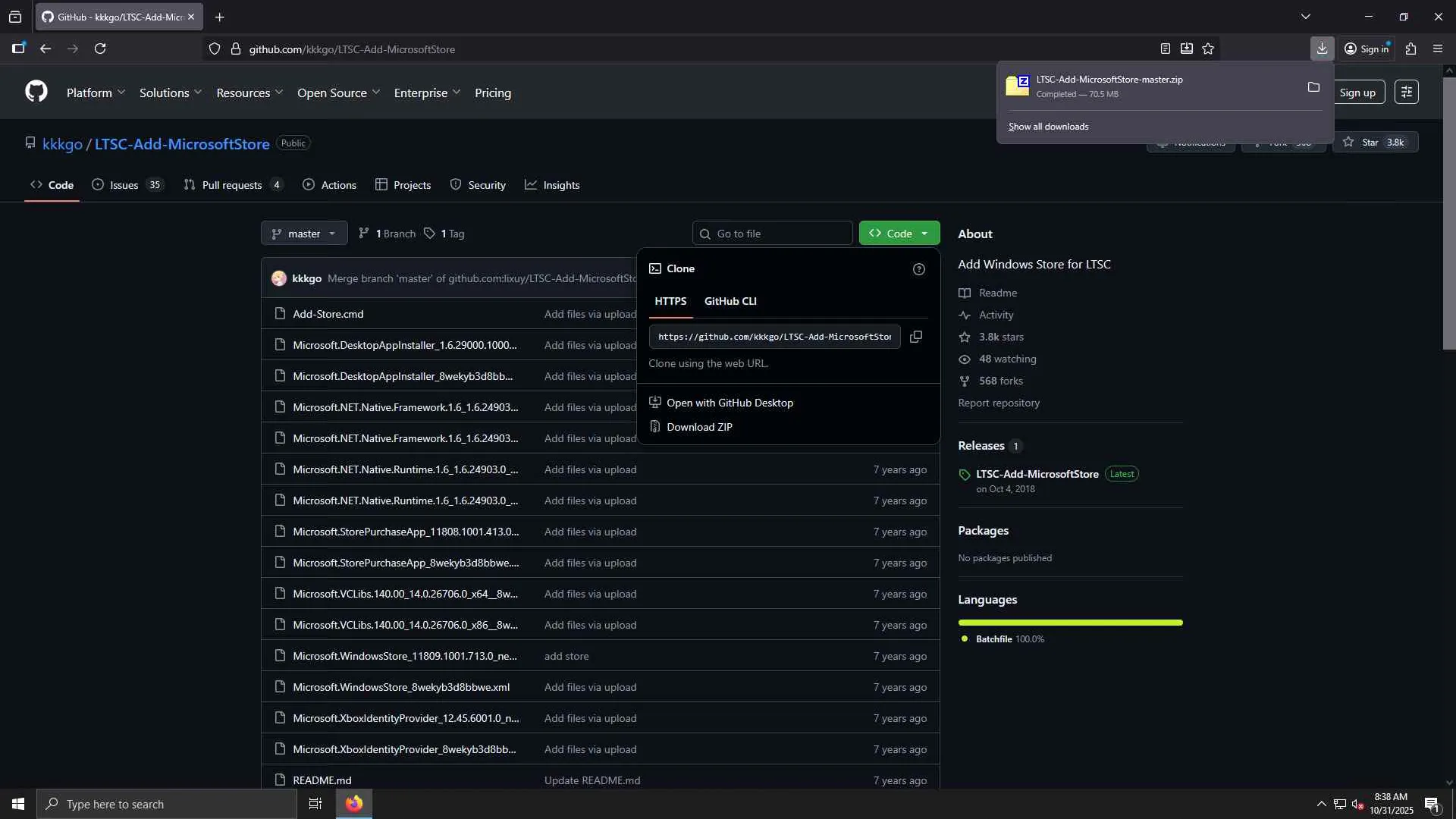This screenshot has width=1456, height=819.
Task: Switch to the GitHub CLI tab
Action: coord(730,301)
